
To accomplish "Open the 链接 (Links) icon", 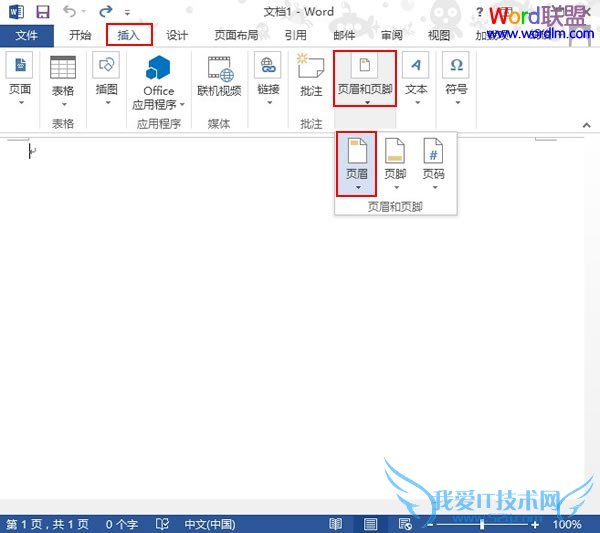I will click(267, 65).
